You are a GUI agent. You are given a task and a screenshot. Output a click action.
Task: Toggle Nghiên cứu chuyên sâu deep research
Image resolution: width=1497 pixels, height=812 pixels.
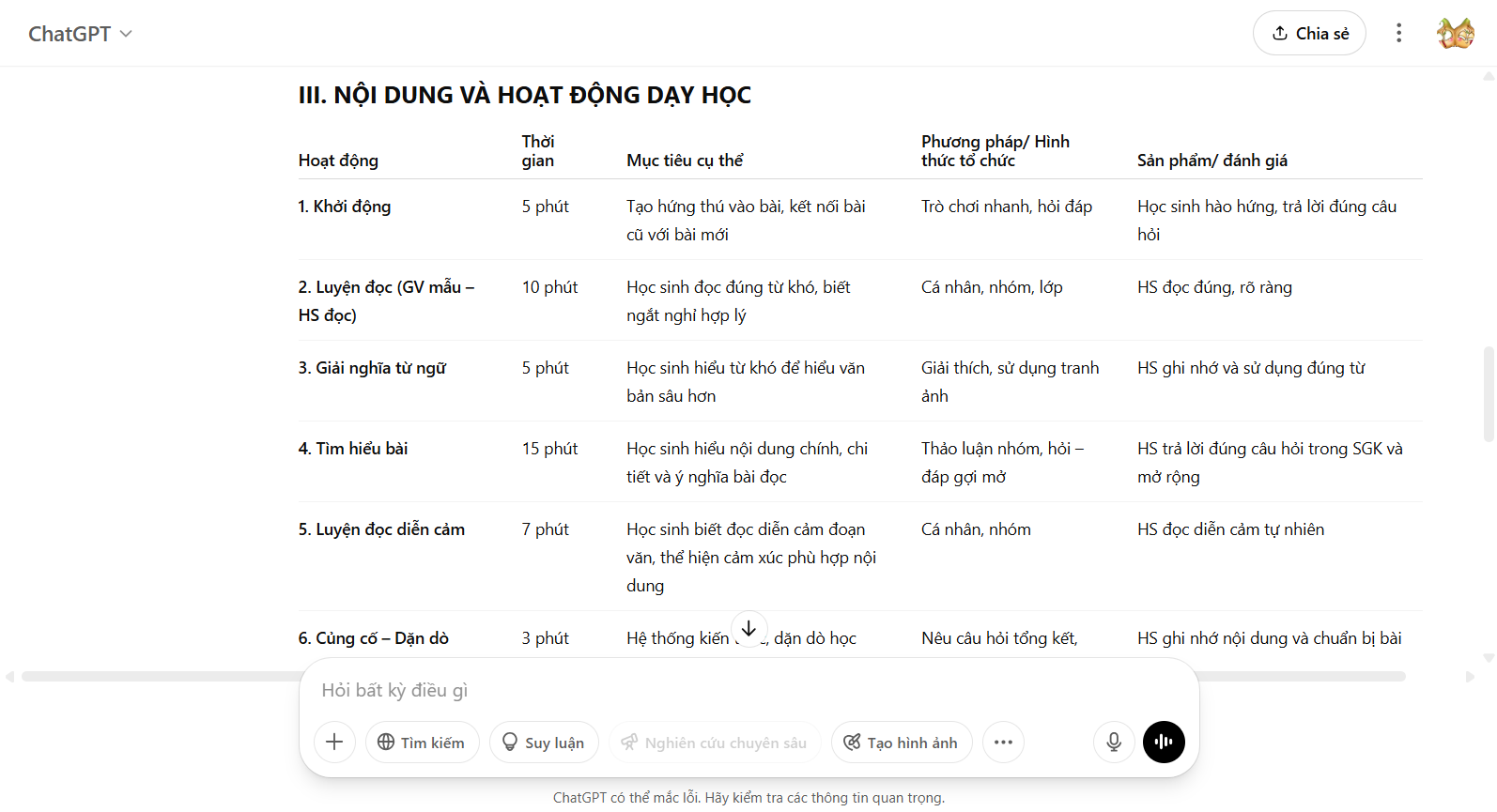714,743
